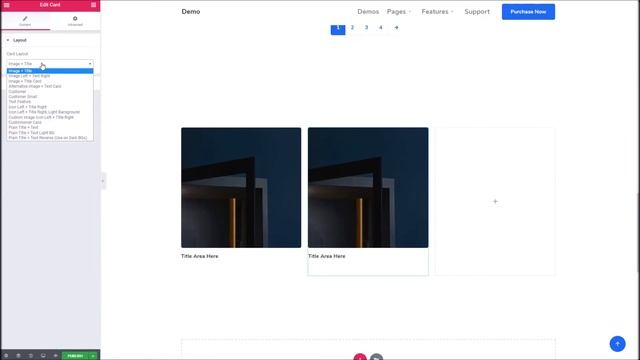Click second card 'Title Area Here' text
Viewport: 640px width, 360px height.
coord(327,256)
